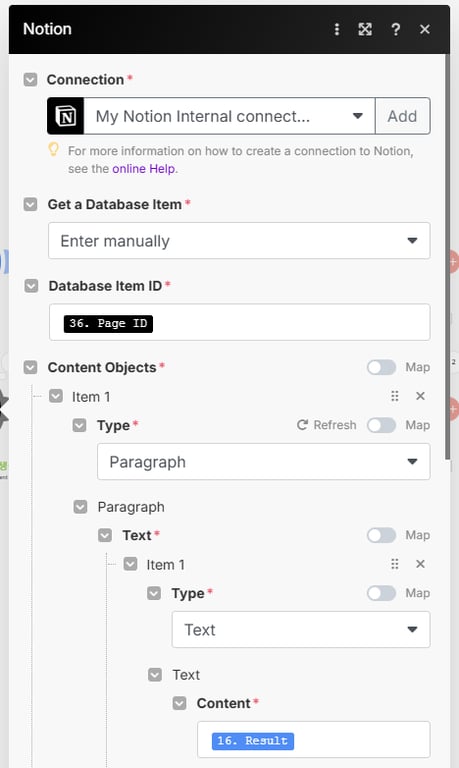The image size is (459, 768).
Task: Collapse the Database Item ID section
Action: pyautogui.click(x=31, y=286)
